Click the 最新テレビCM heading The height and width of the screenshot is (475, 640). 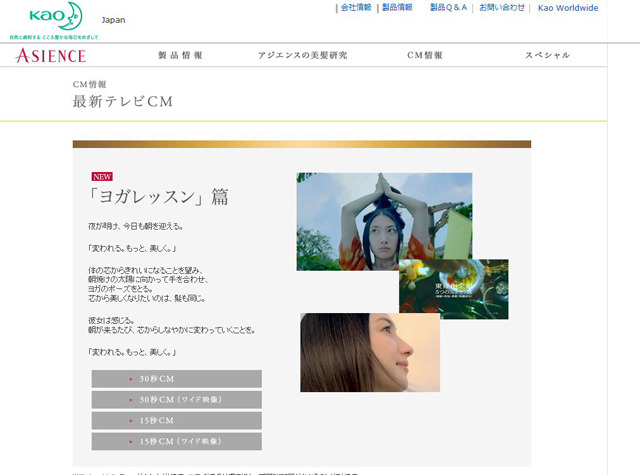click(123, 101)
